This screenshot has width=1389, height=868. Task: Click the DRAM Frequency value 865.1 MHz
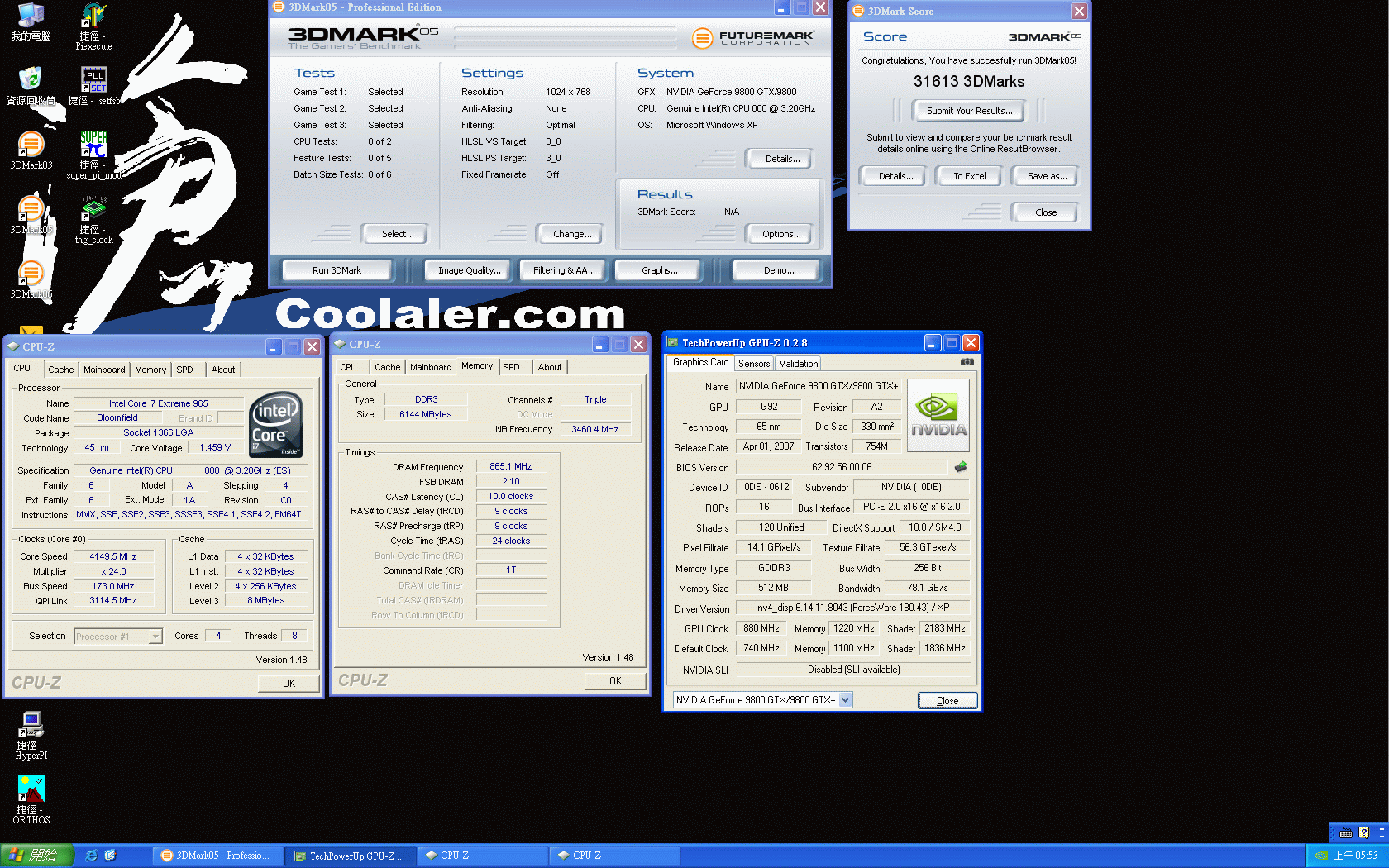pyautogui.click(x=510, y=466)
